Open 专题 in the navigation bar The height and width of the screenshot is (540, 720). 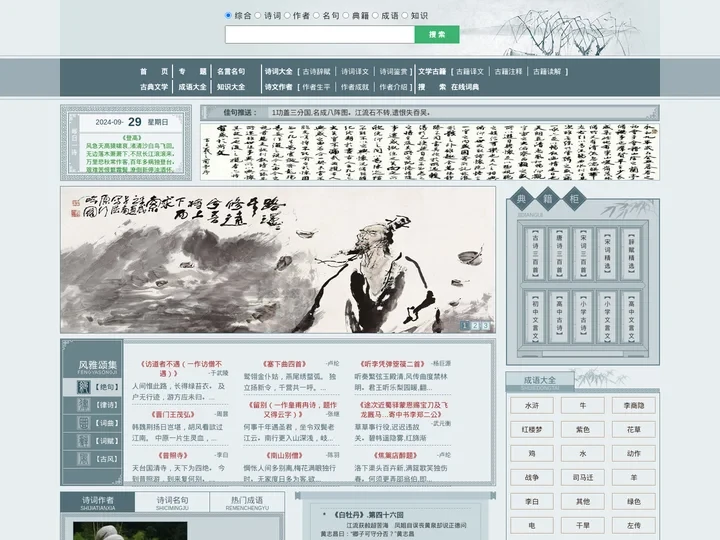coord(192,71)
